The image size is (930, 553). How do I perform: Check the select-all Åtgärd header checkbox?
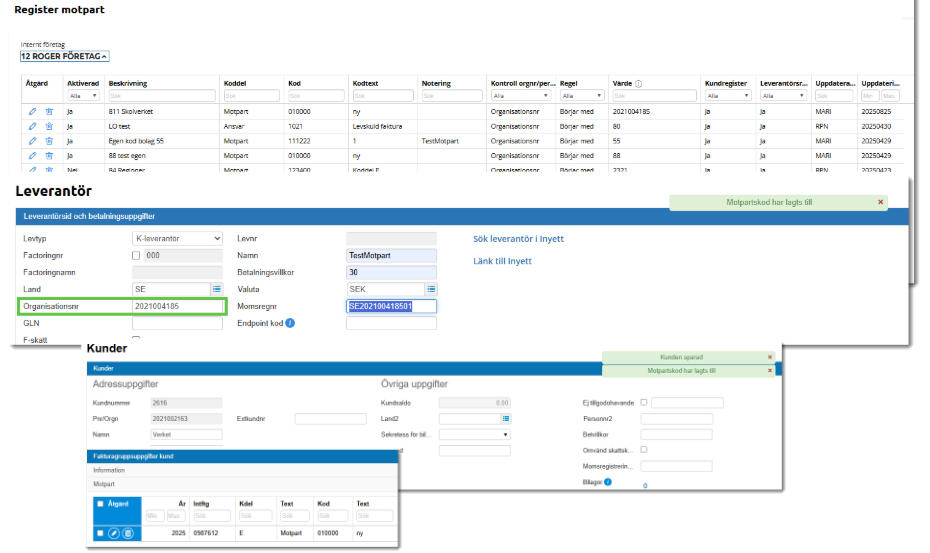tap(100, 504)
